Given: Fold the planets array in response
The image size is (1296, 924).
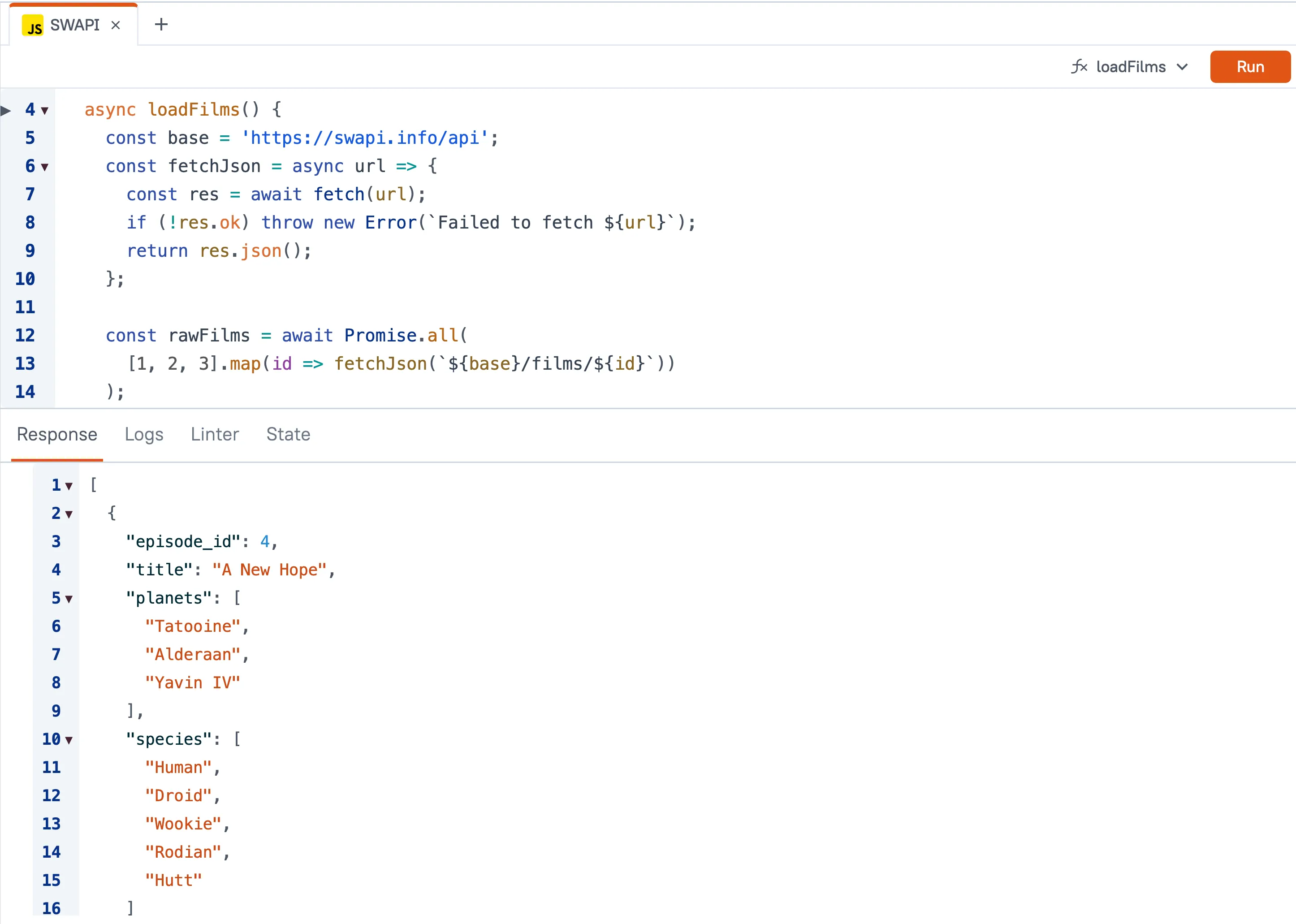Looking at the screenshot, I should (x=69, y=599).
